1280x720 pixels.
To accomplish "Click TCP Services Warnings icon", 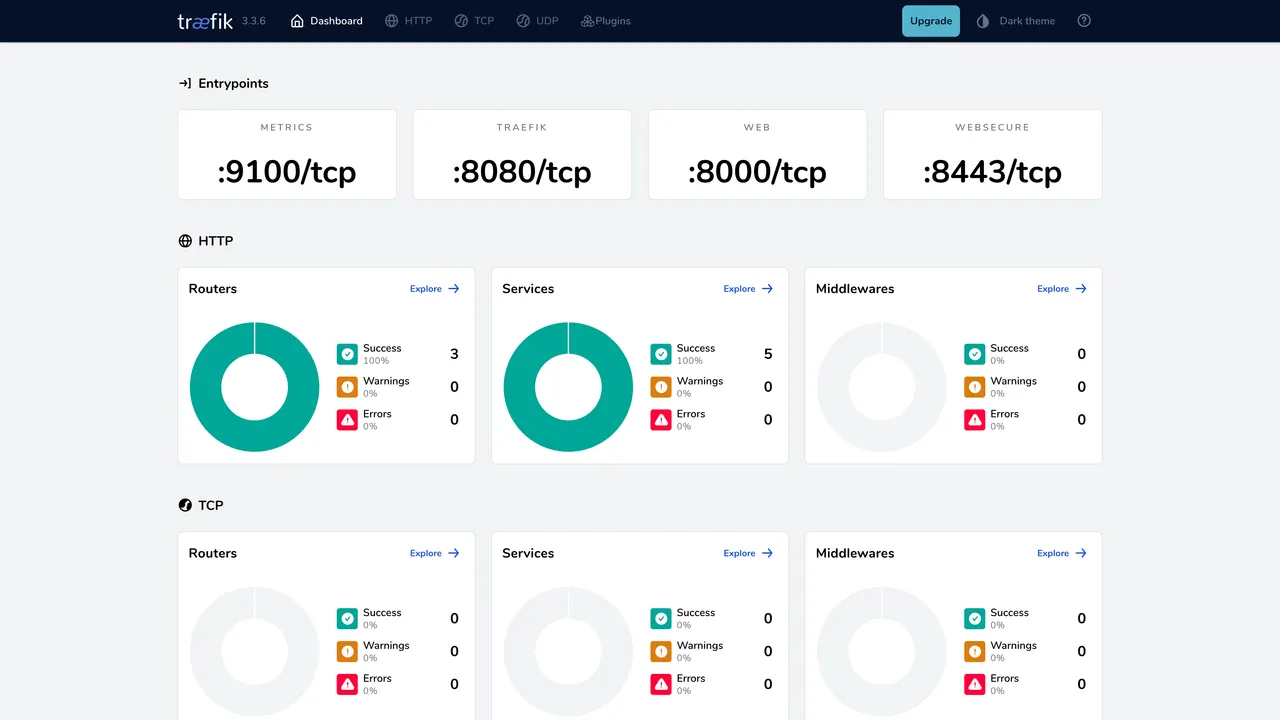I will coord(661,651).
